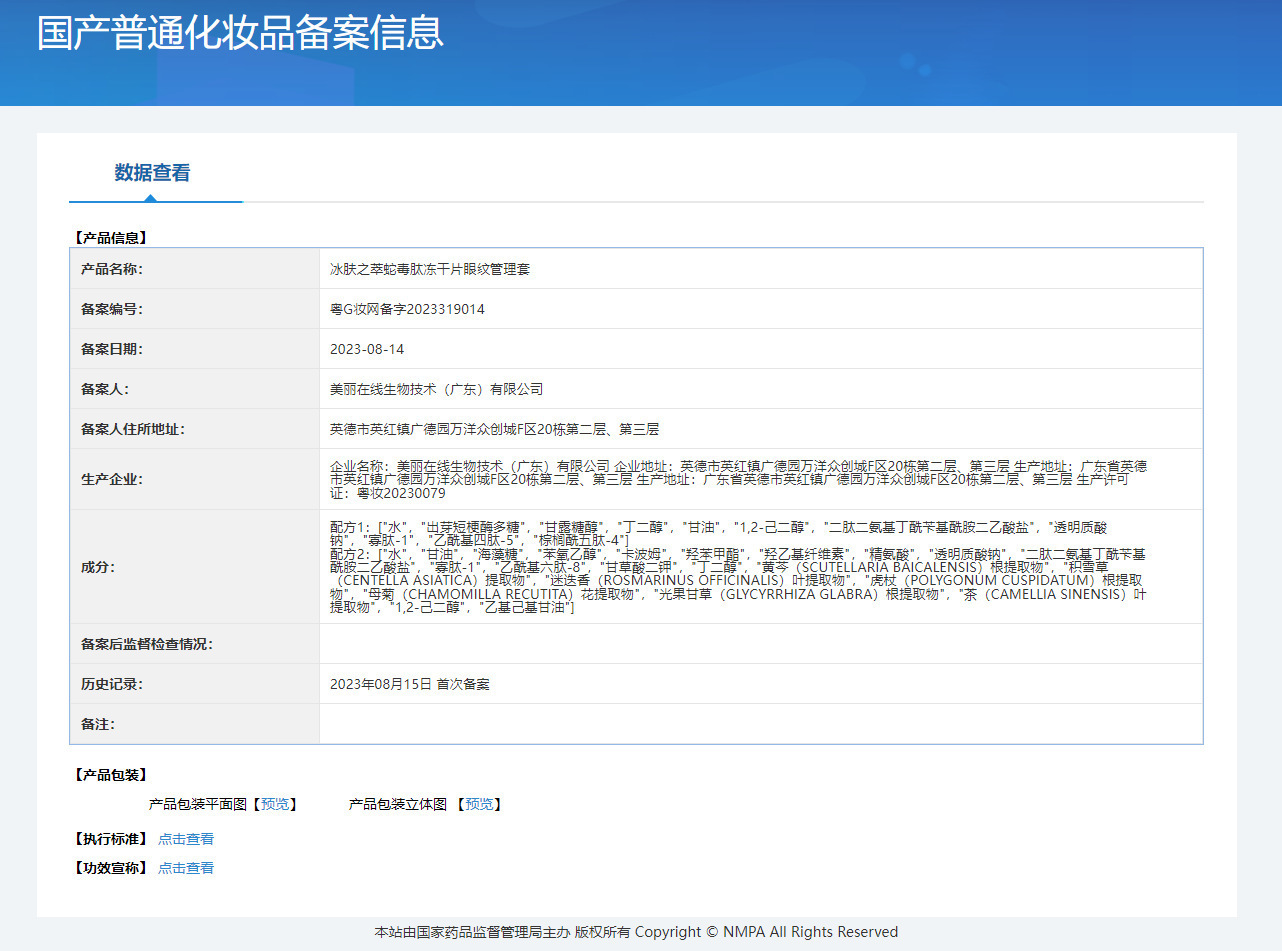Select the product name value 冰肤之萃蛇毒肽冻干片眼纹管理套
1282x951 pixels.
(x=430, y=269)
